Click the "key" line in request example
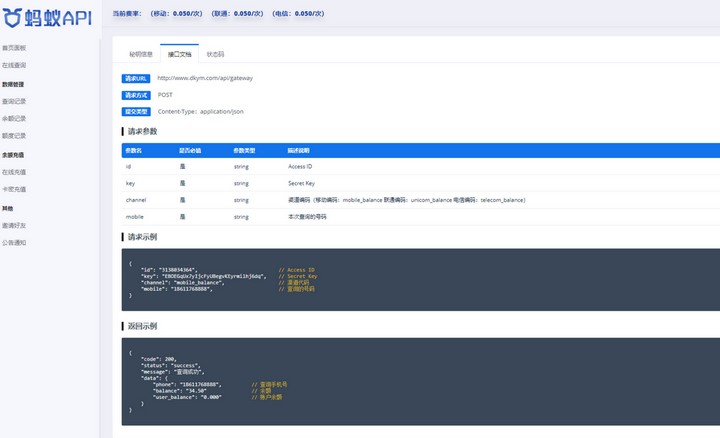Viewport: 720px width, 438px height. (x=204, y=276)
